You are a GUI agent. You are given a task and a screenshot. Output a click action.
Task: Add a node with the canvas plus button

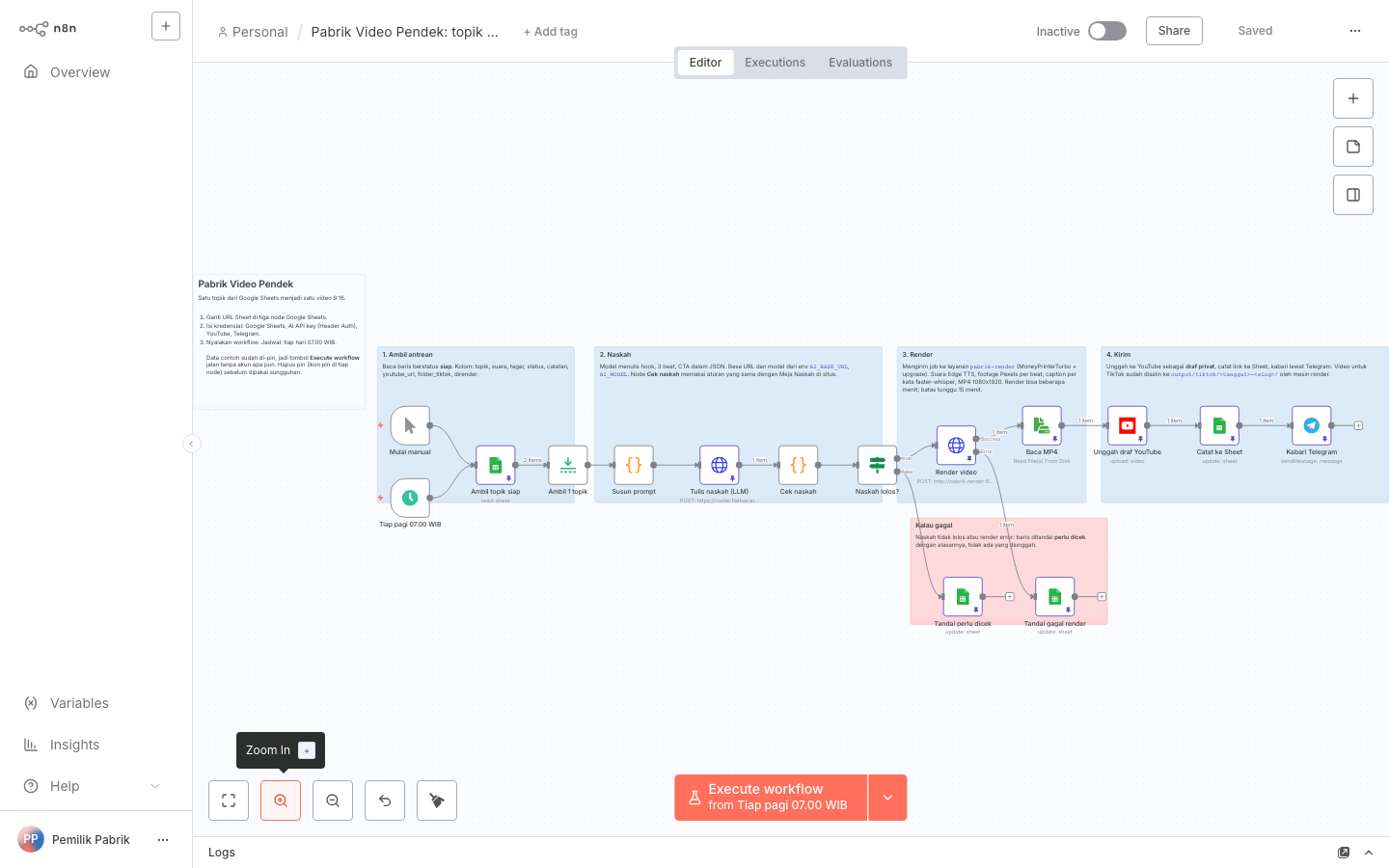[x=1353, y=98]
